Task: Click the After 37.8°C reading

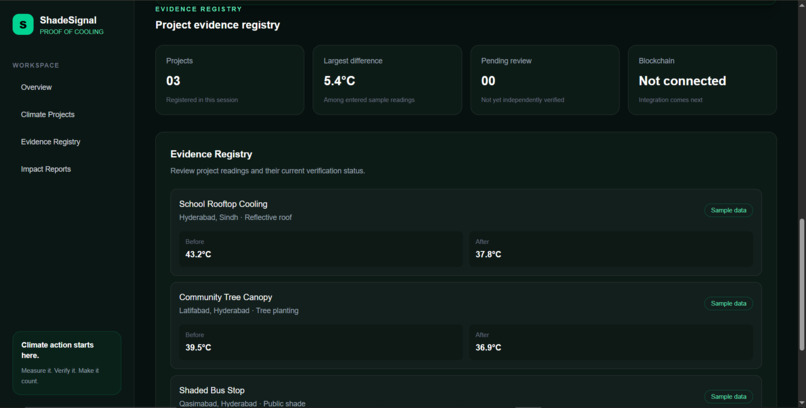Action: point(611,249)
